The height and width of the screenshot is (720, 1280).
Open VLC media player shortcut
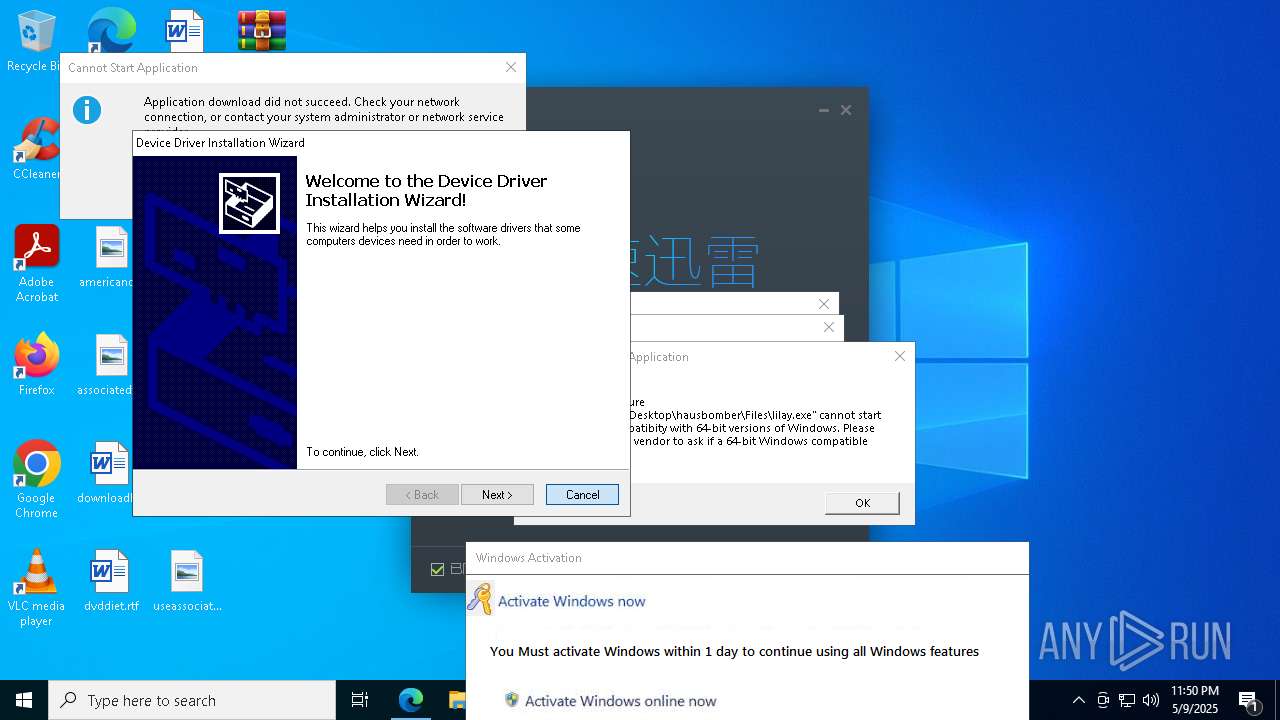(x=36, y=588)
